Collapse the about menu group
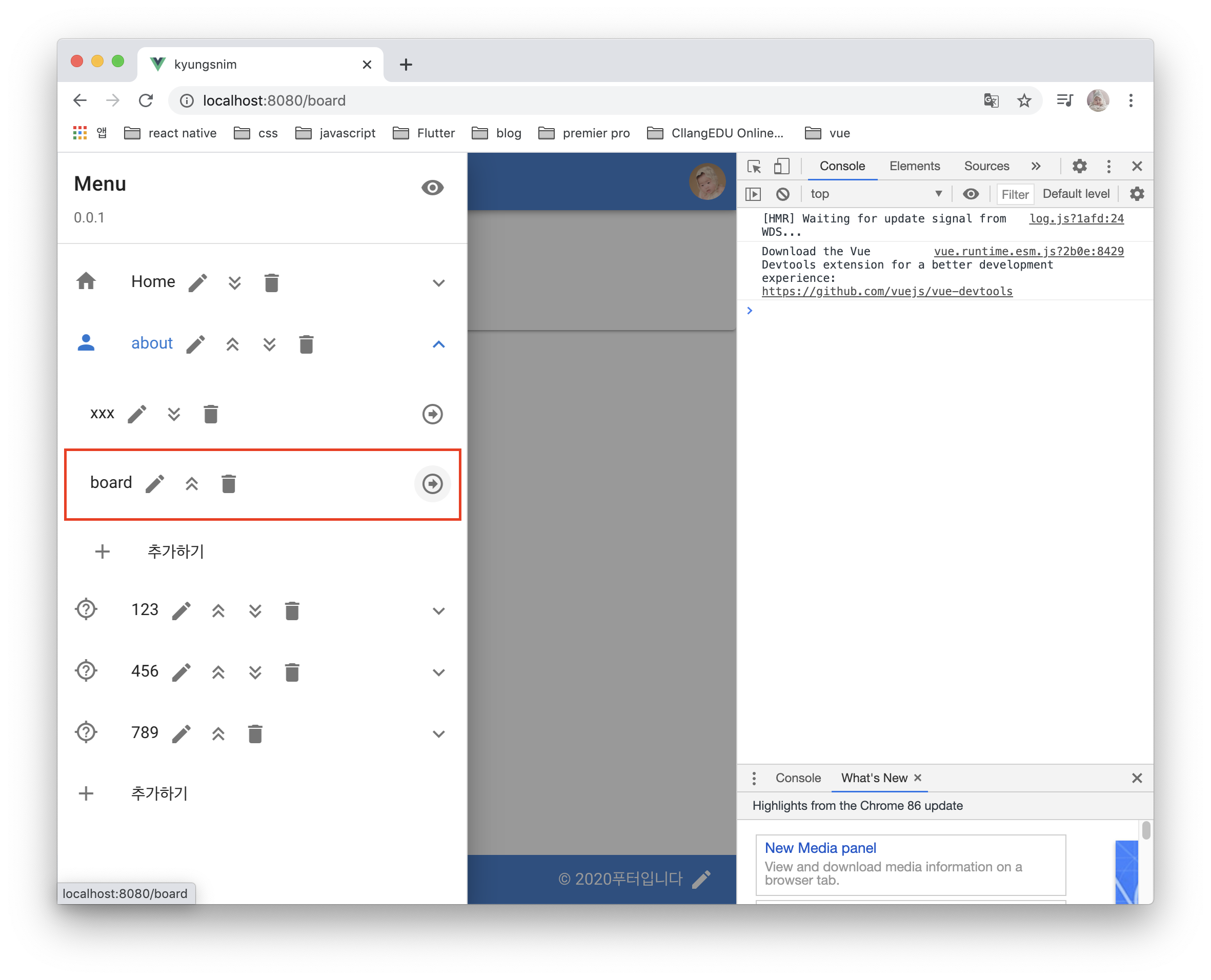Image resolution: width=1211 pixels, height=980 pixels. pyautogui.click(x=439, y=344)
